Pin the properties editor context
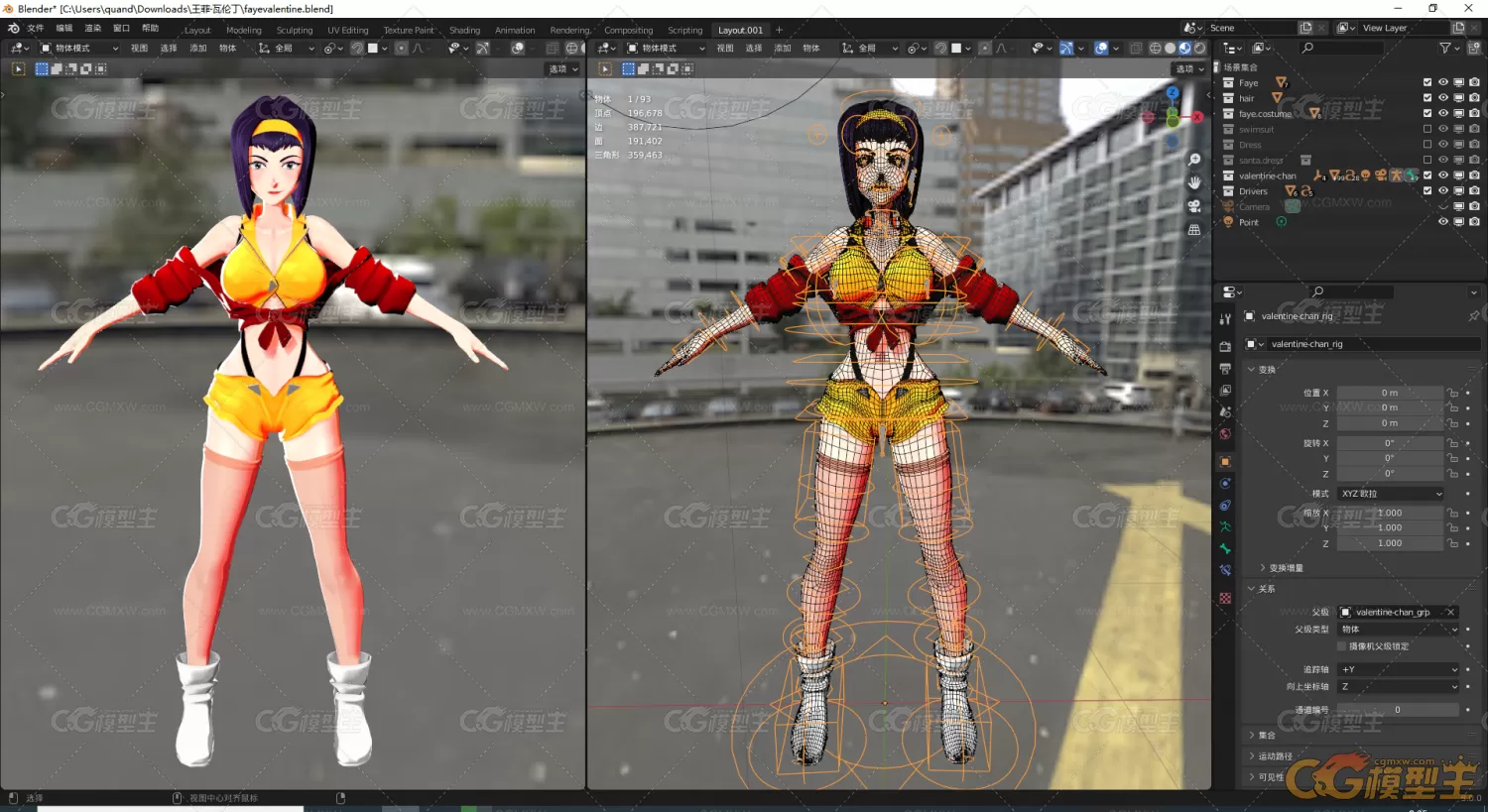This screenshot has width=1488, height=812. pos(1473,316)
